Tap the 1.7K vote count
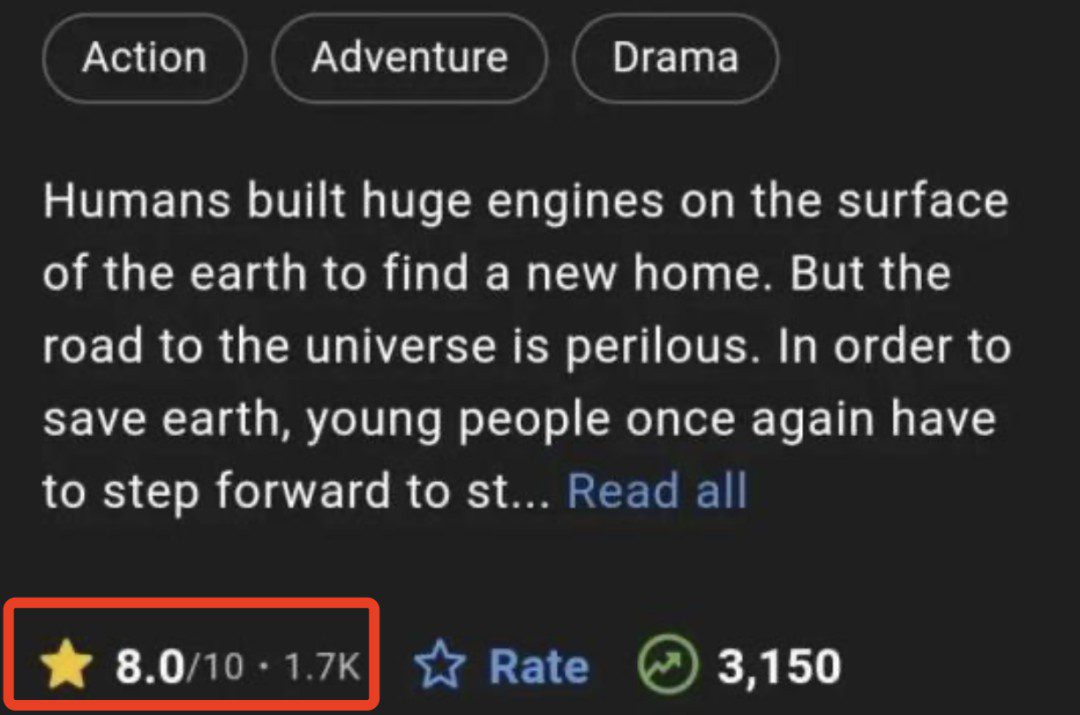The width and height of the screenshot is (1080, 715). (x=322, y=667)
